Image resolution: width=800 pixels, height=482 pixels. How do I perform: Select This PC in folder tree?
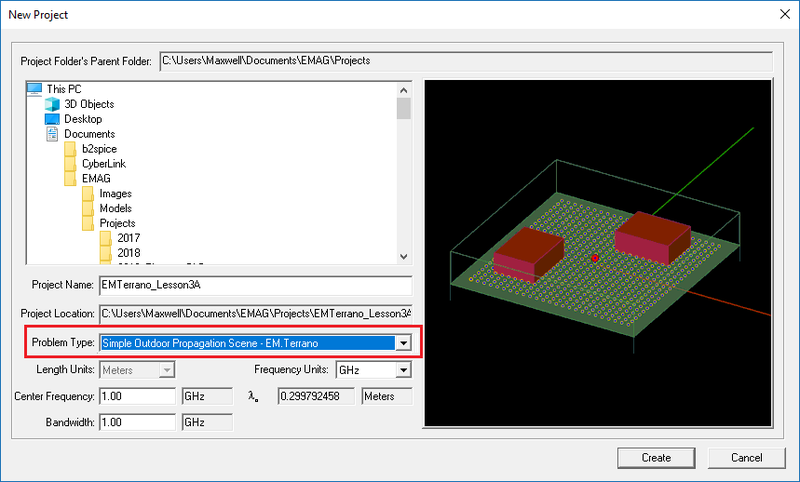(64, 89)
